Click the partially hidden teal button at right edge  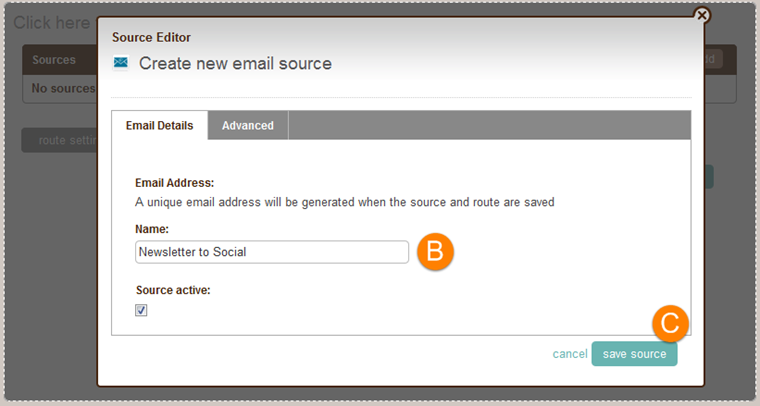click(709, 177)
